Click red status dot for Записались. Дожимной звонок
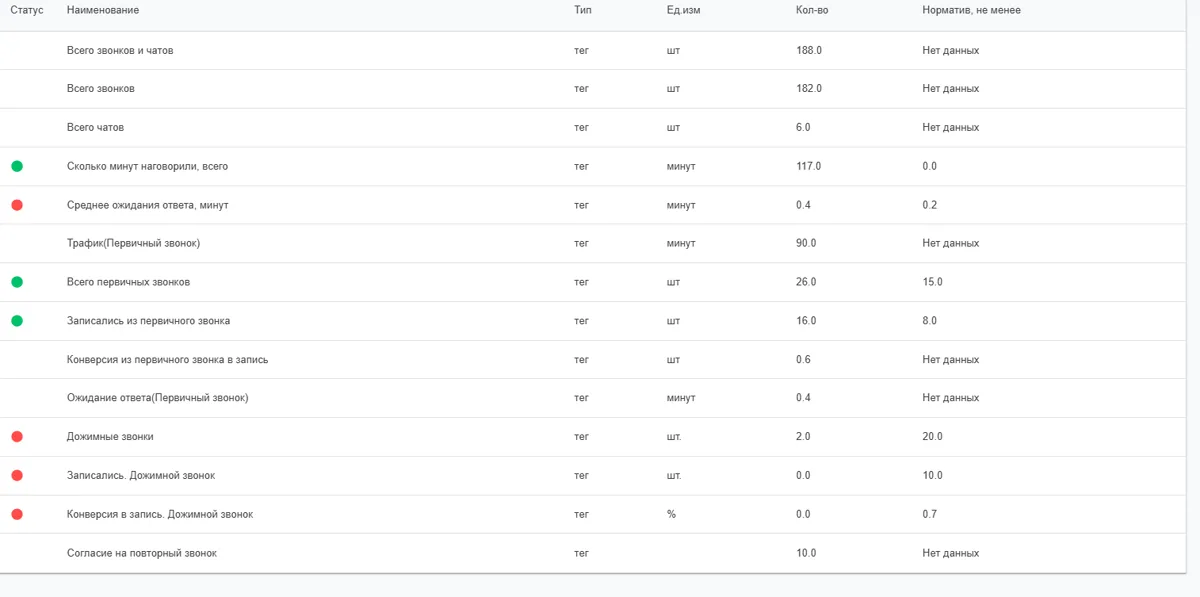The width and height of the screenshot is (1200, 597). point(17,476)
